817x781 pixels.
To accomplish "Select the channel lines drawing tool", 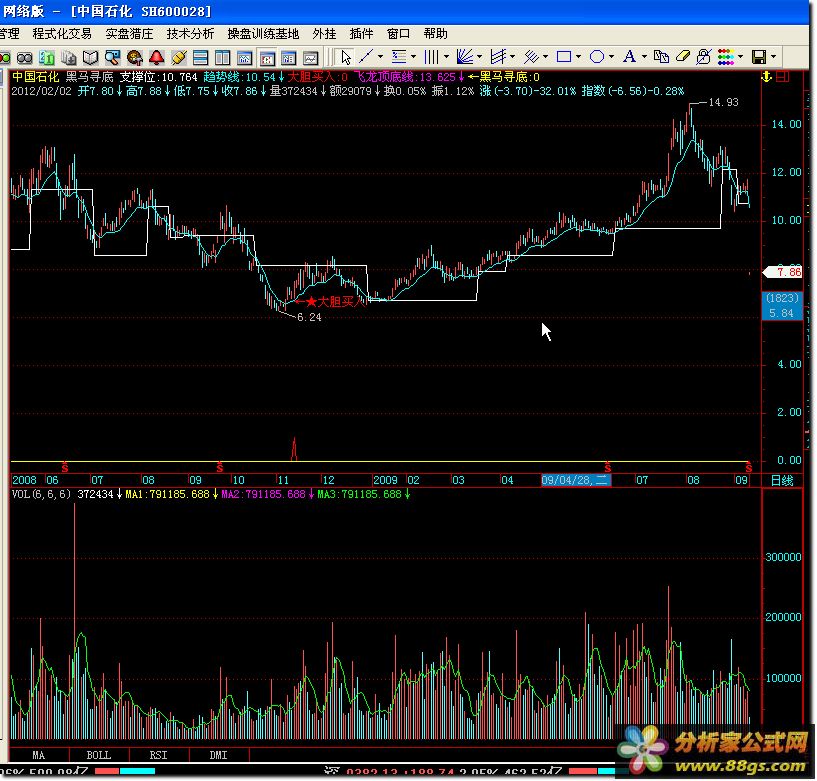I will pos(498,56).
